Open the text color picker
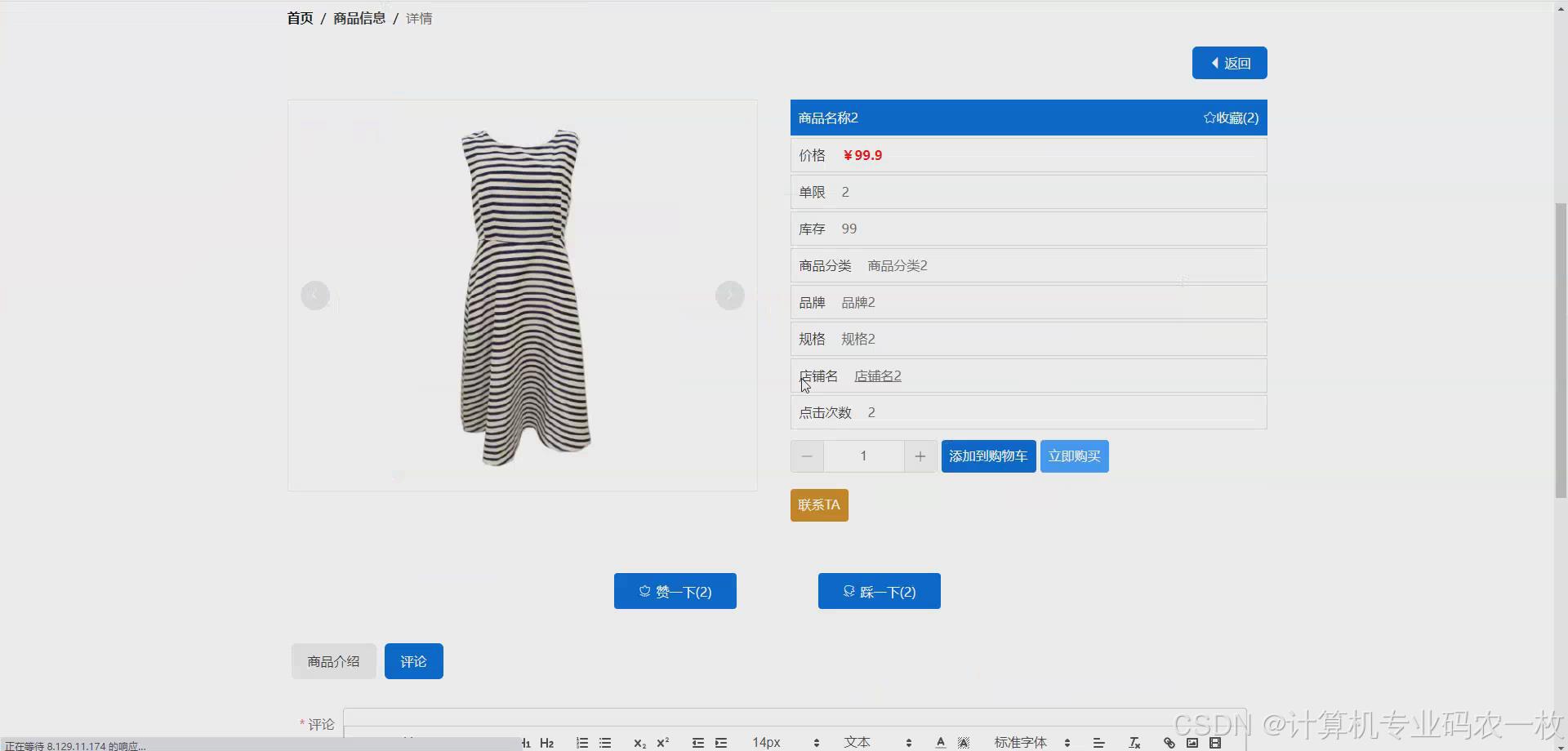Screen dimensions: 1568x751 click(x=941, y=743)
